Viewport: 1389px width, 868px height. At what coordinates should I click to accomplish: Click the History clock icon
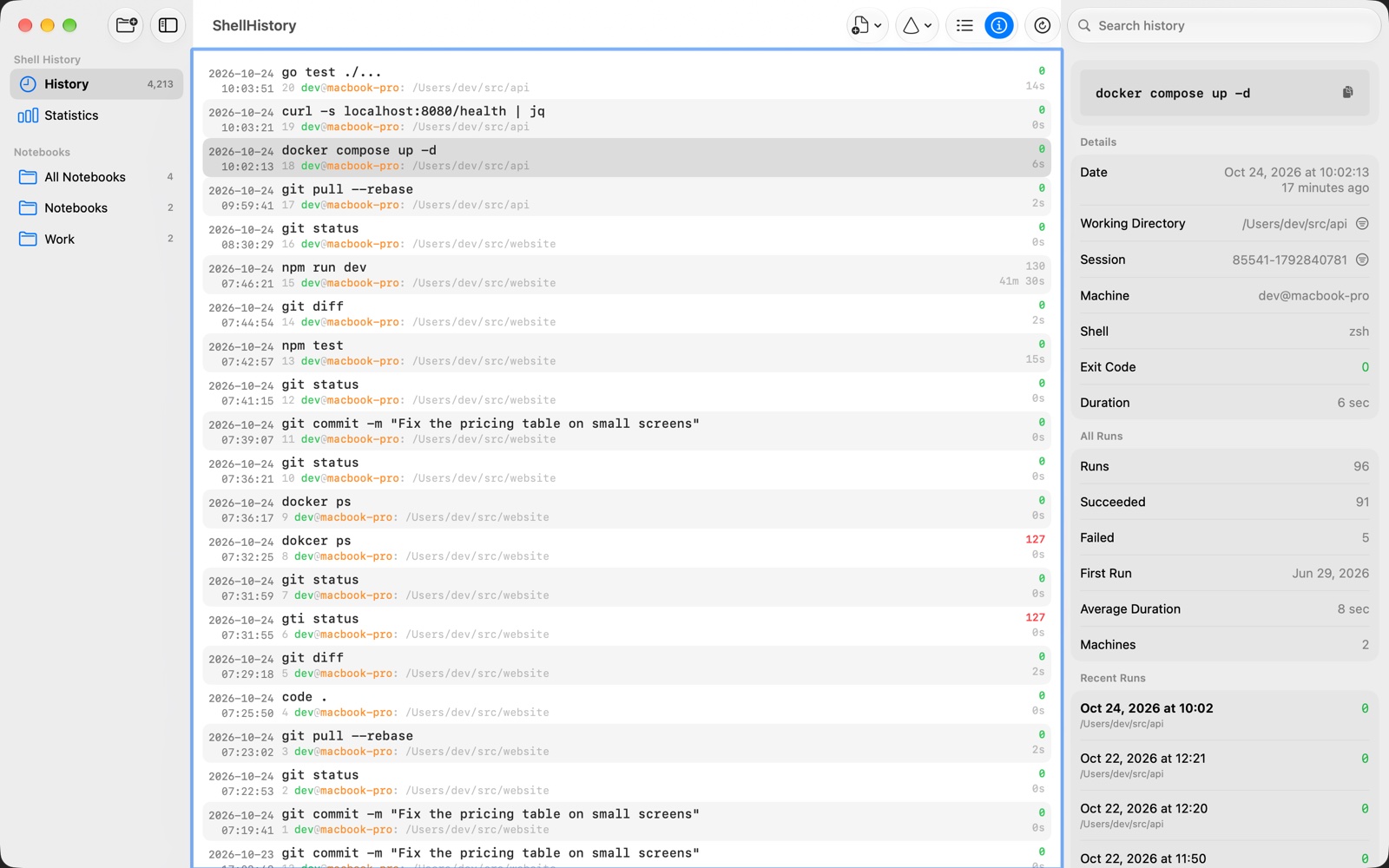pyautogui.click(x=28, y=84)
